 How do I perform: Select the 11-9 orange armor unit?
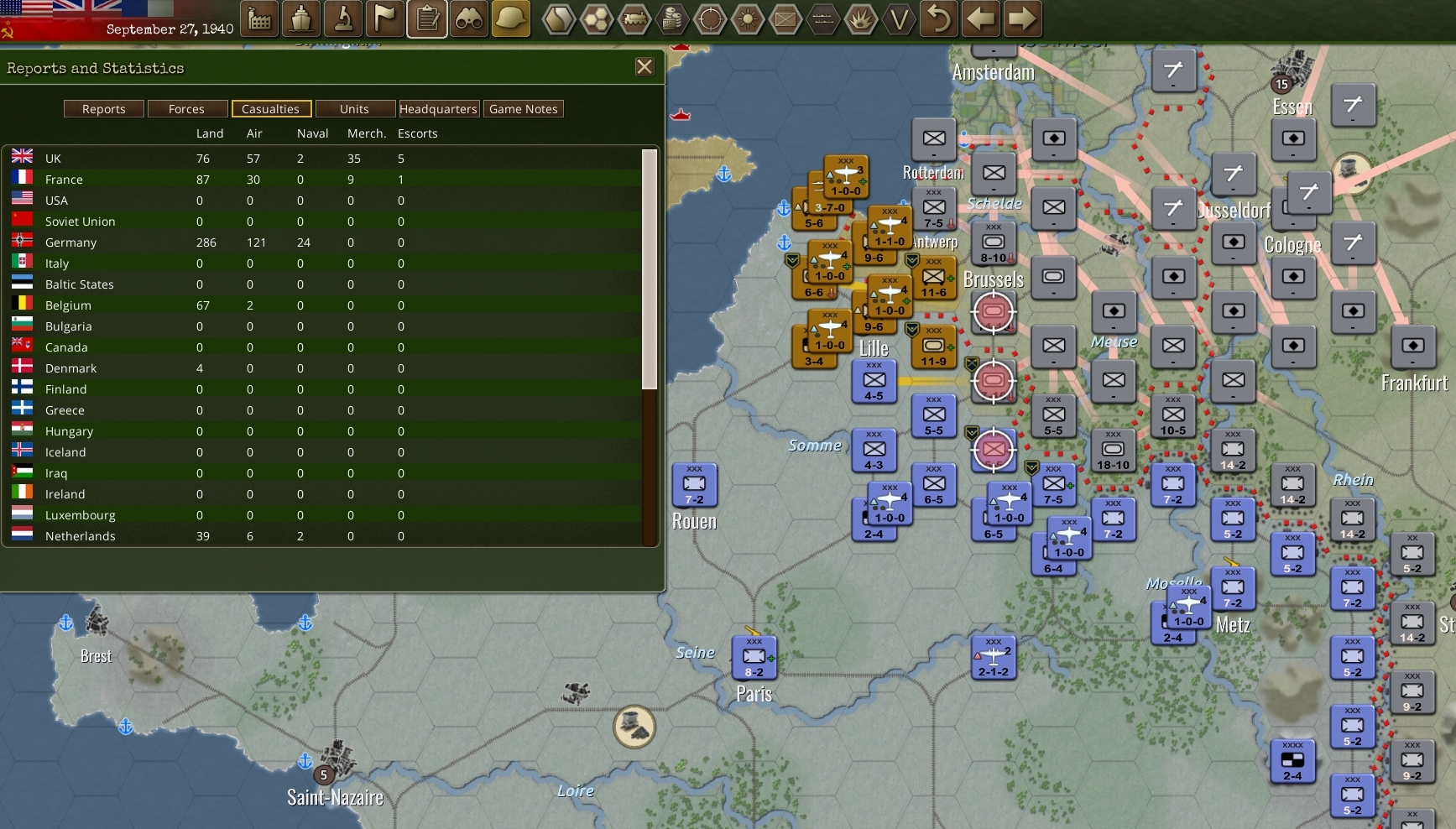tap(934, 348)
